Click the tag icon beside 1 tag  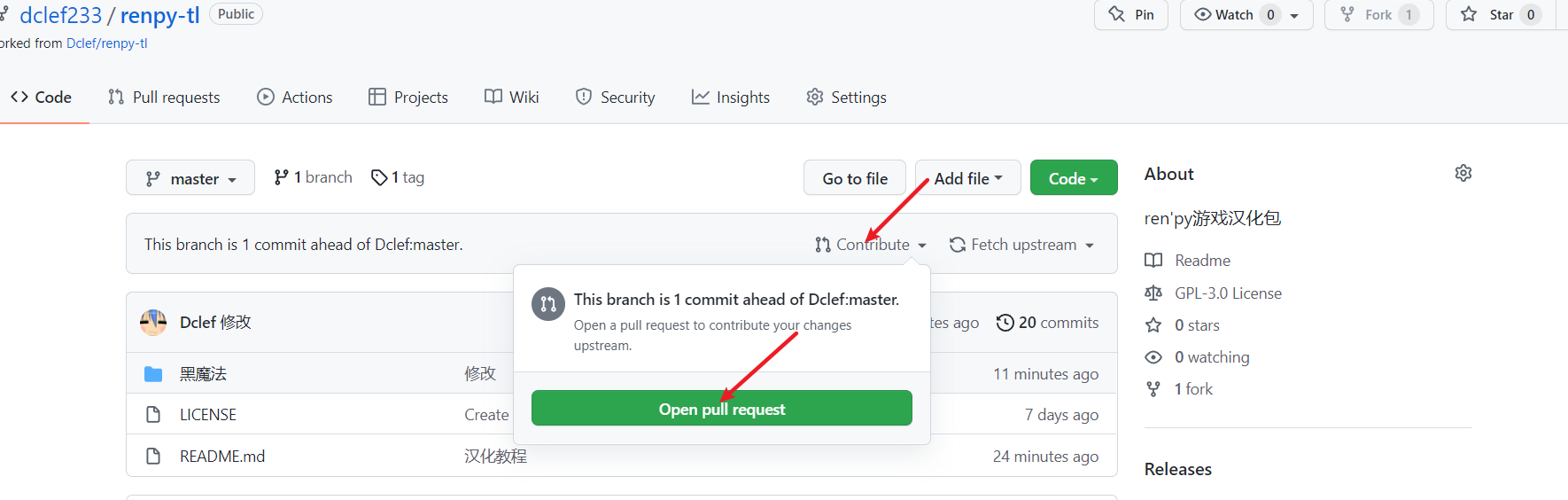tap(379, 177)
